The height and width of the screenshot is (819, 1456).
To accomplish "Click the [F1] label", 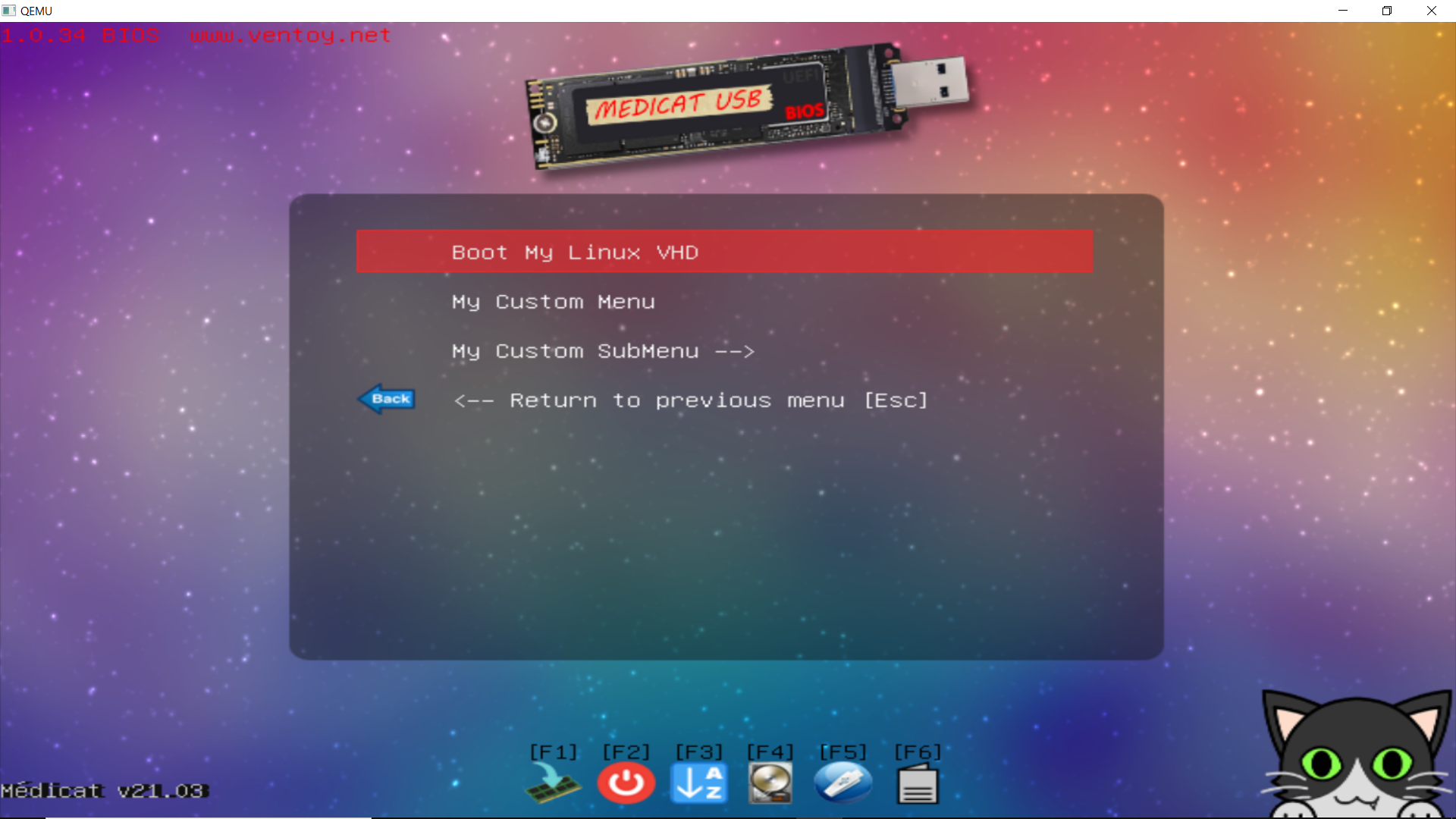I will pos(554,752).
